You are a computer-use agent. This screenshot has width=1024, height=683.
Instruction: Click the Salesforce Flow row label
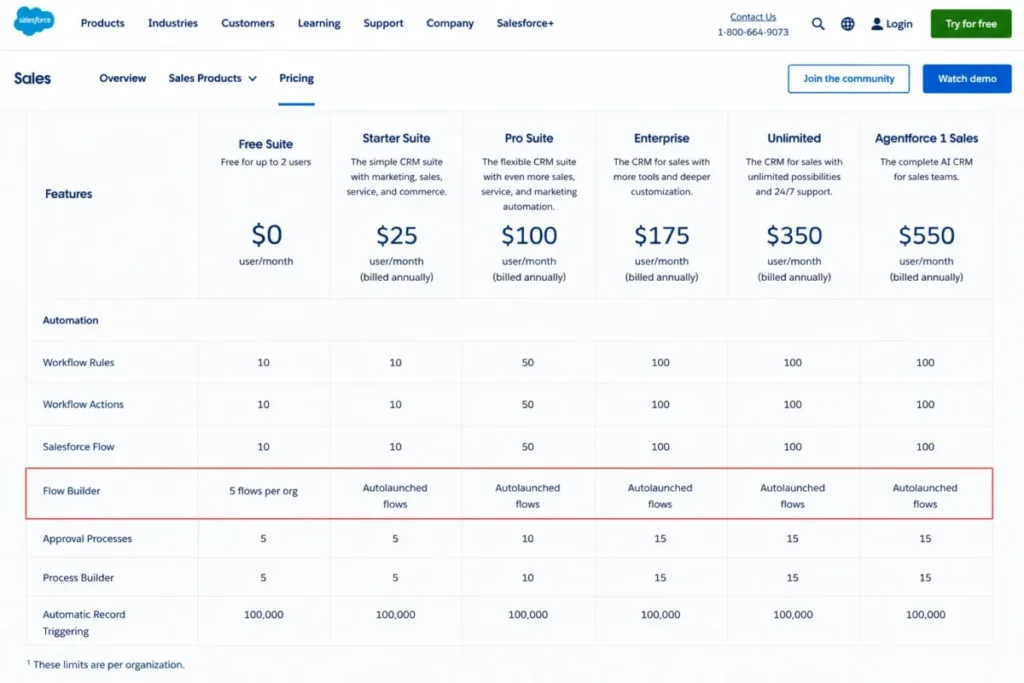pyautogui.click(x=78, y=447)
